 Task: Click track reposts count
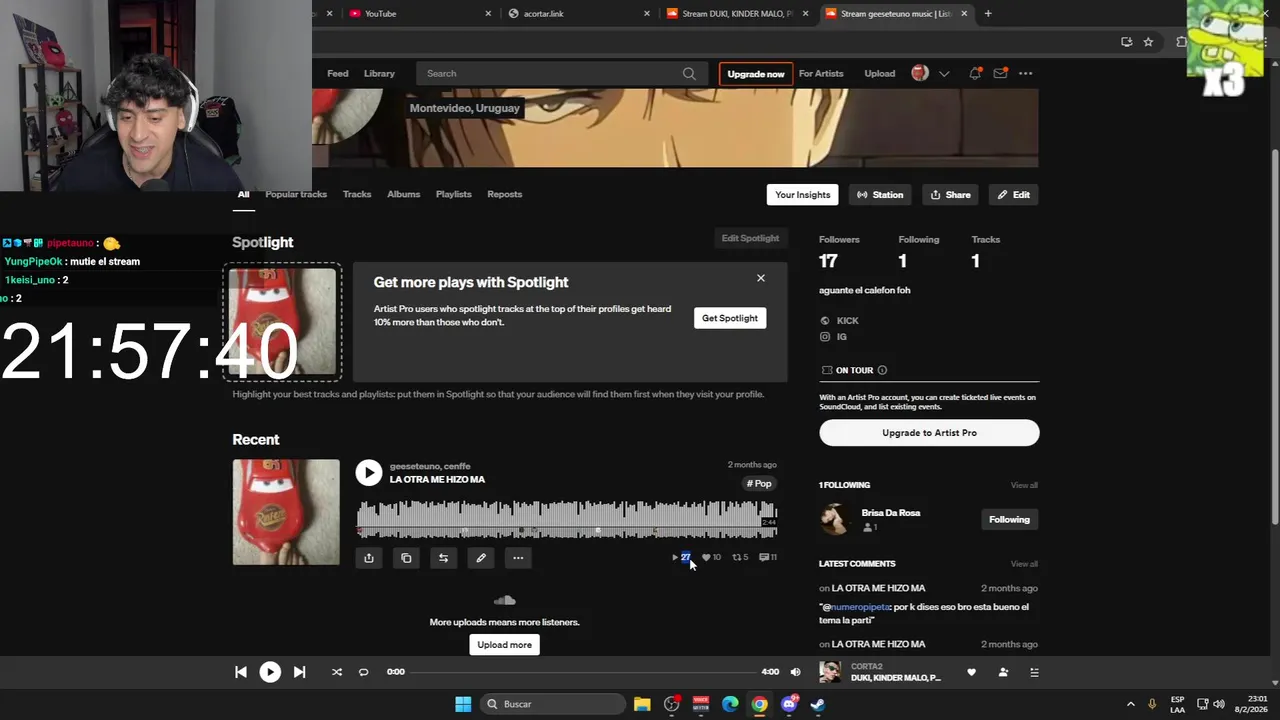[740, 557]
